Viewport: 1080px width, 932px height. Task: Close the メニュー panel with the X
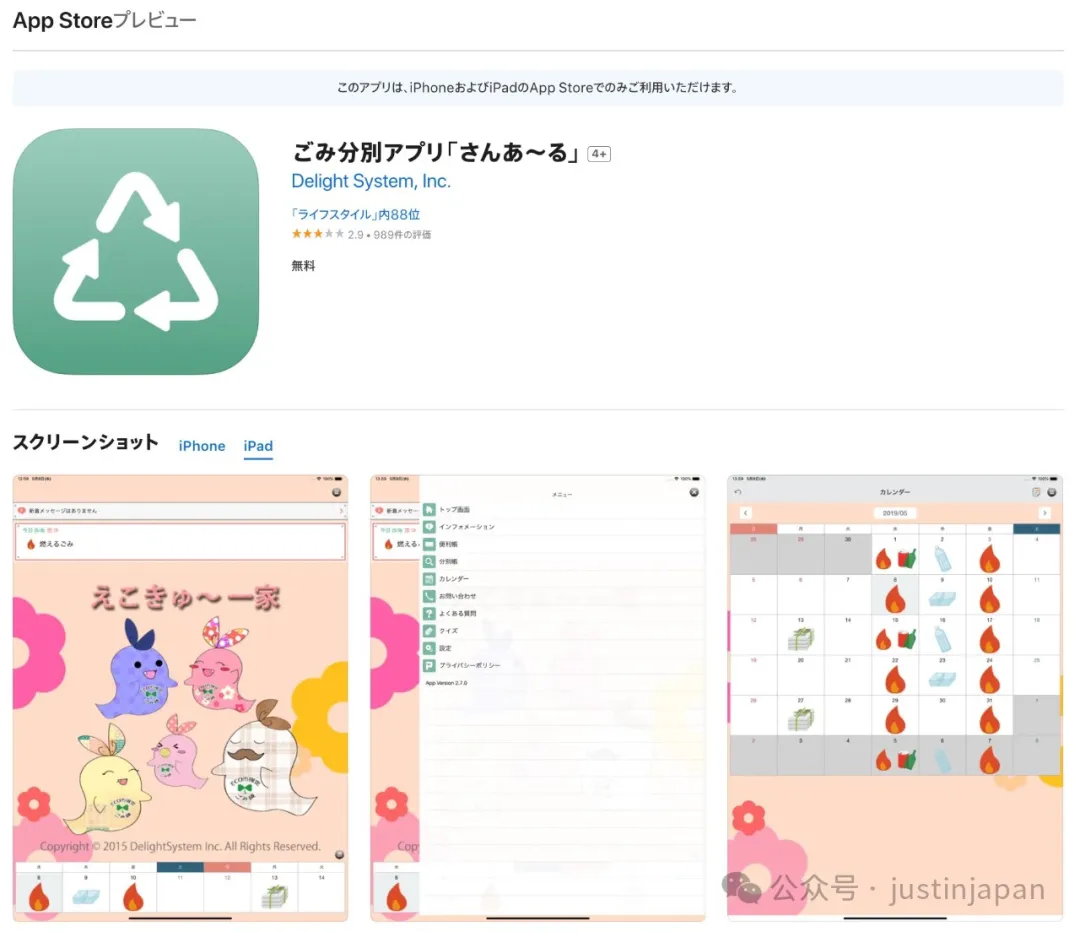694,493
